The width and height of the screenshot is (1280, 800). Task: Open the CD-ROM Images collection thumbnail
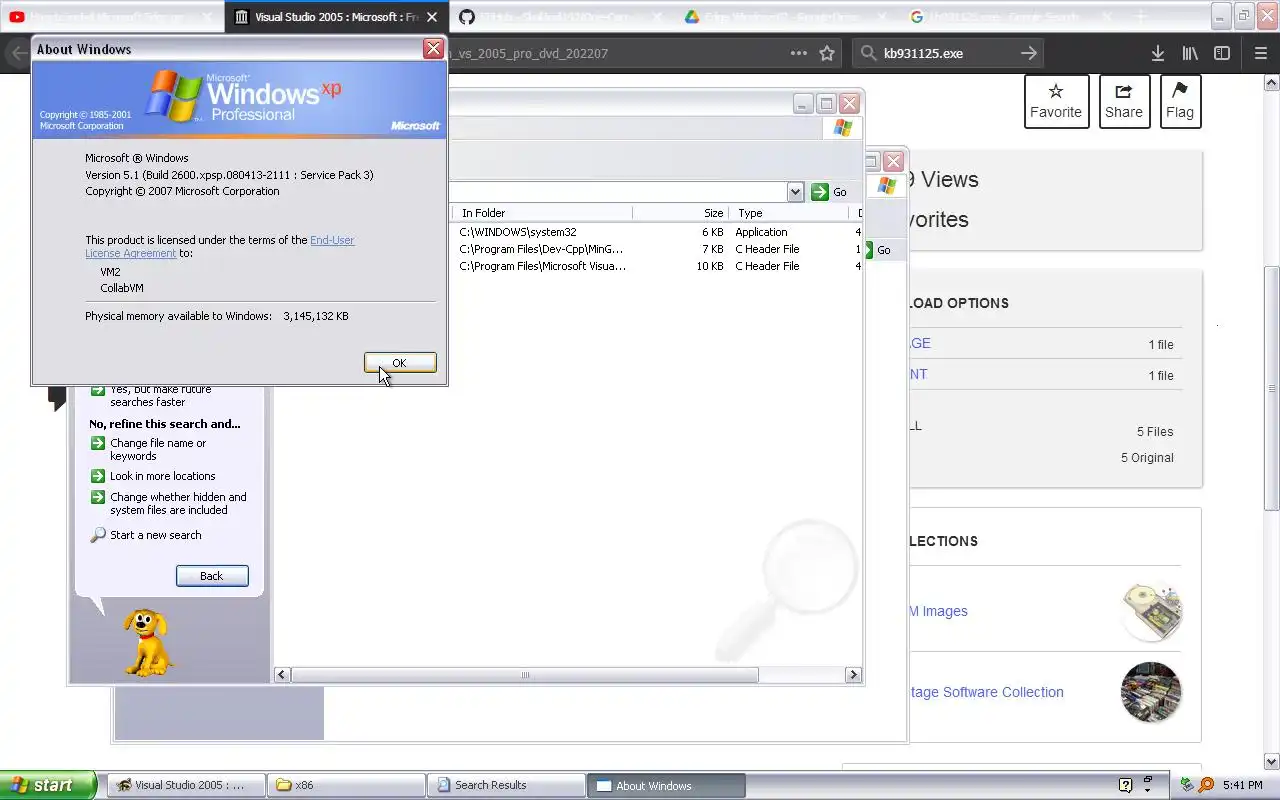[1151, 611]
